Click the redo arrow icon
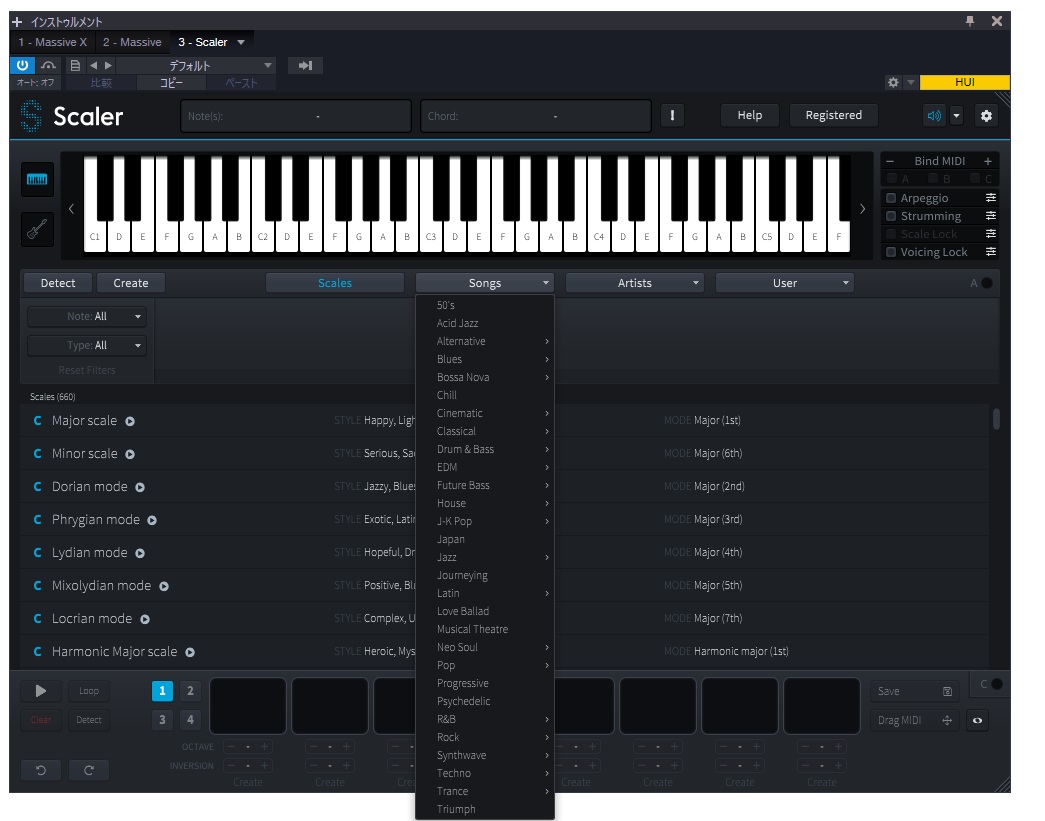This screenshot has height=821, width=1045. click(x=89, y=770)
